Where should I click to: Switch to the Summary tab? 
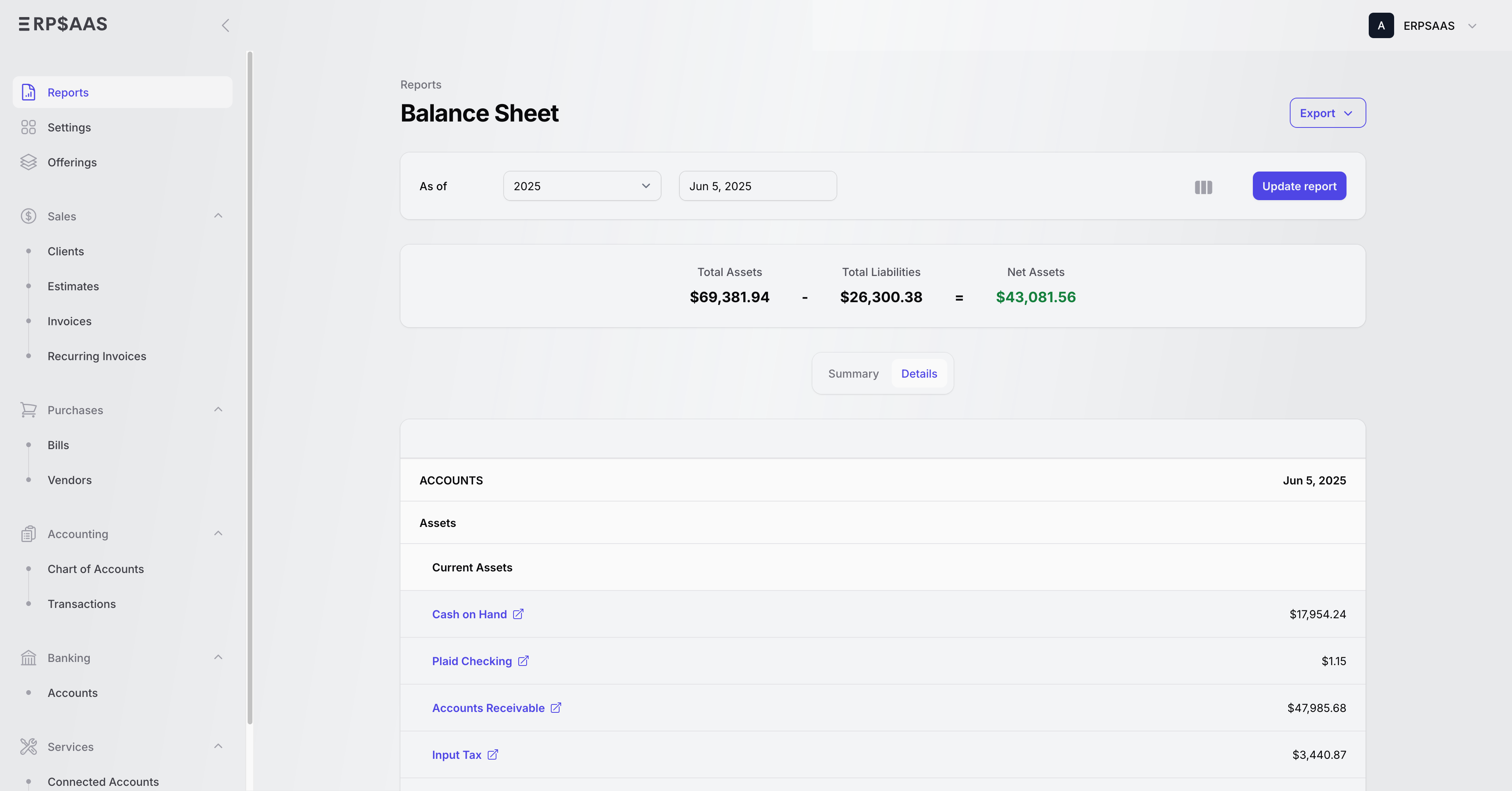853,374
